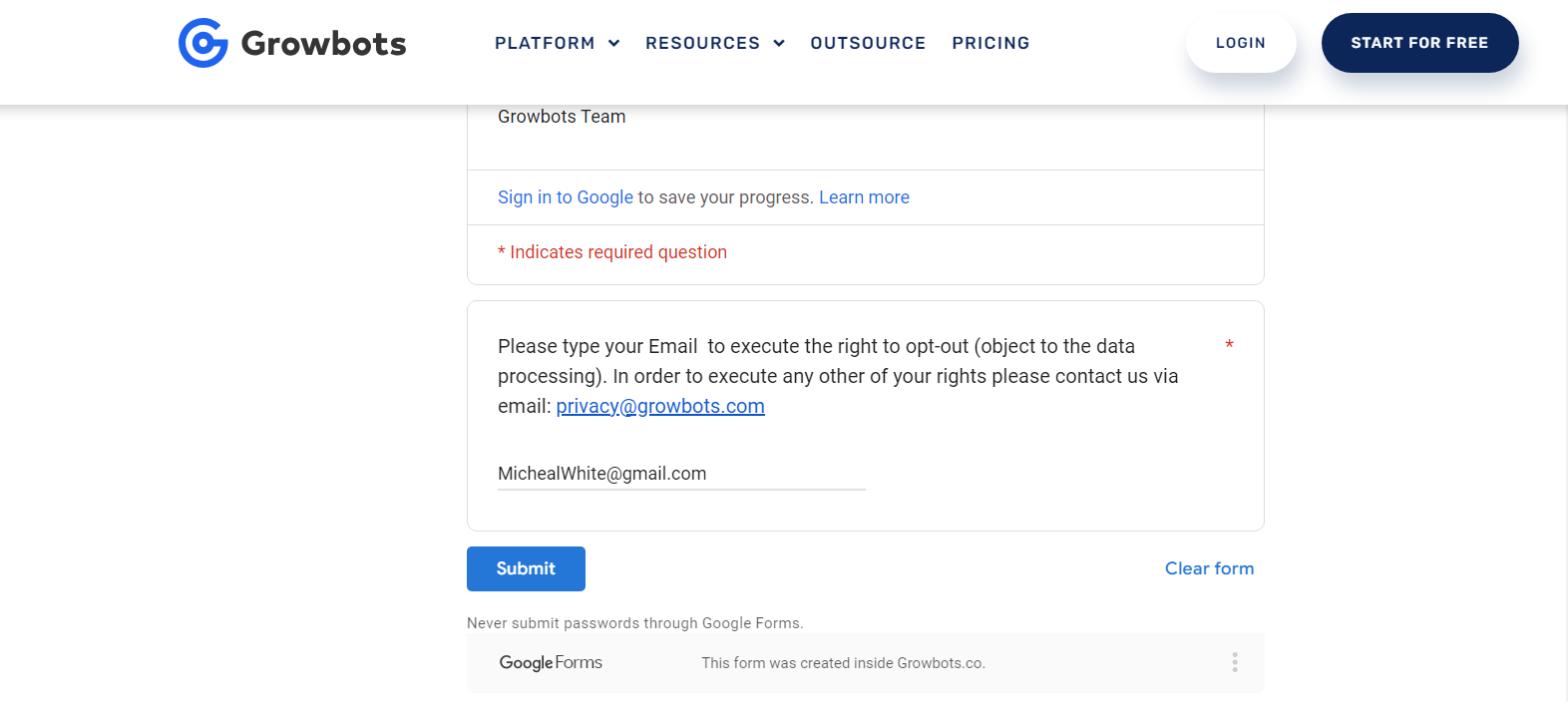Click the privacy@growbots.com email link
Image resolution: width=1568 pixels, height=723 pixels.
(660, 406)
